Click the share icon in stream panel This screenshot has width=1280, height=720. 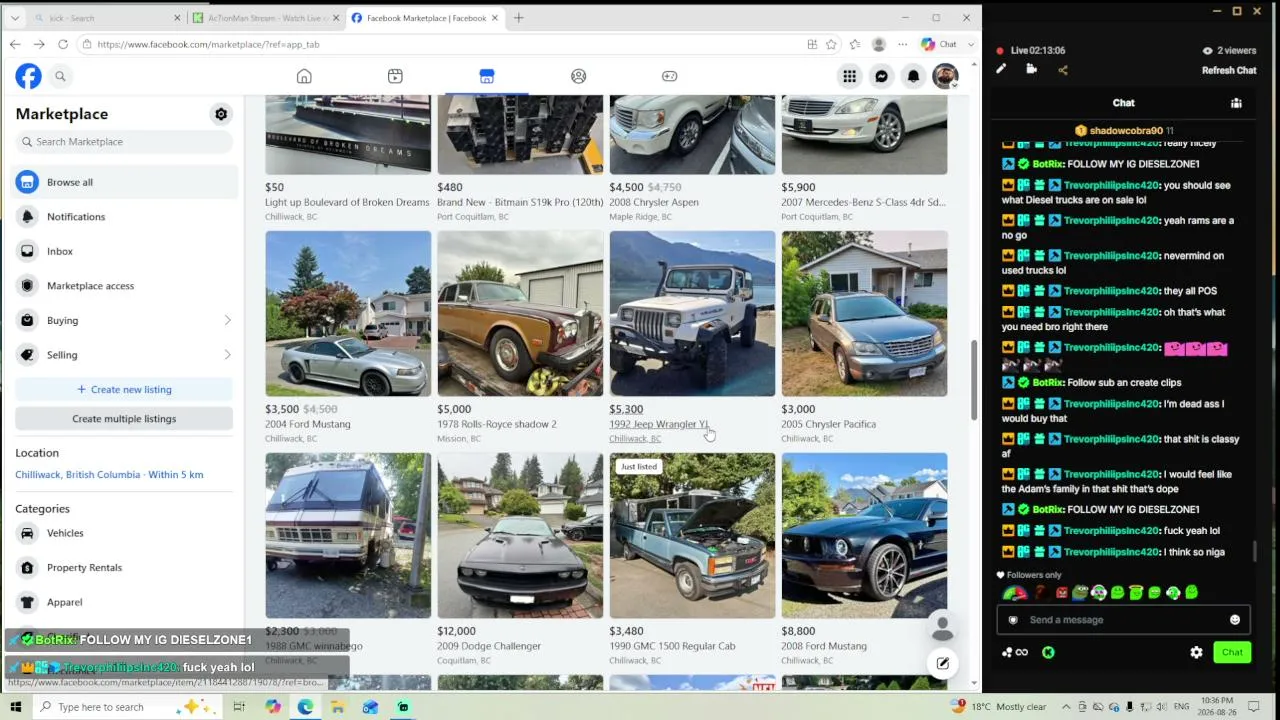(1062, 69)
